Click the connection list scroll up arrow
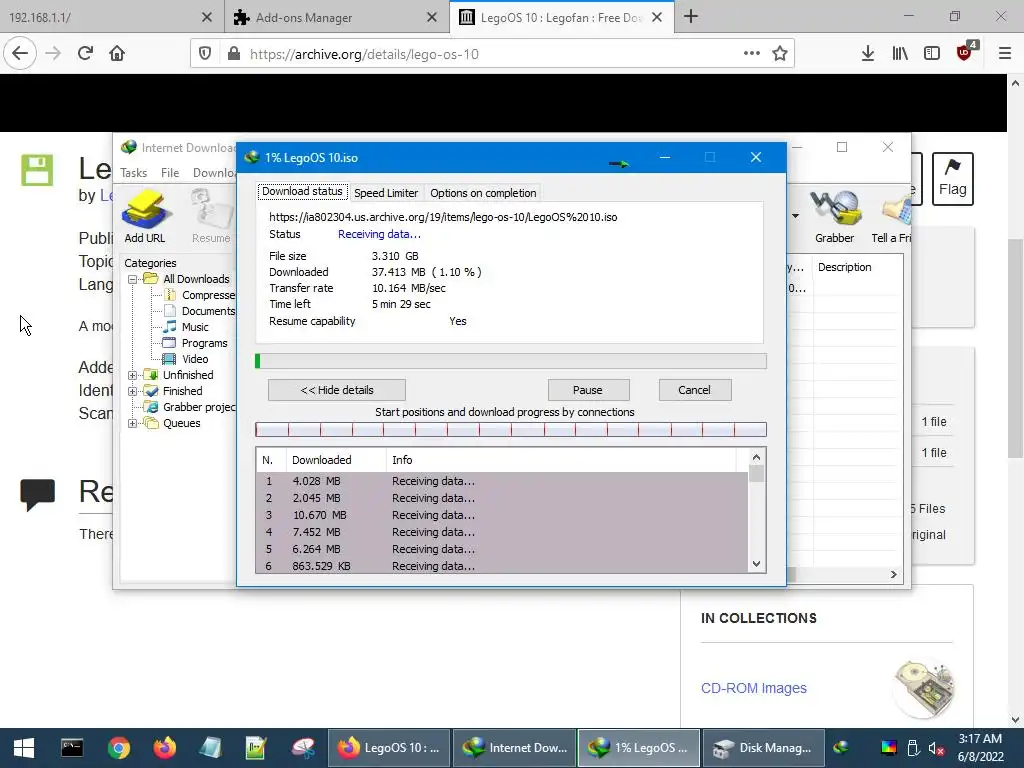The width and height of the screenshot is (1024, 768). pyautogui.click(x=756, y=457)
